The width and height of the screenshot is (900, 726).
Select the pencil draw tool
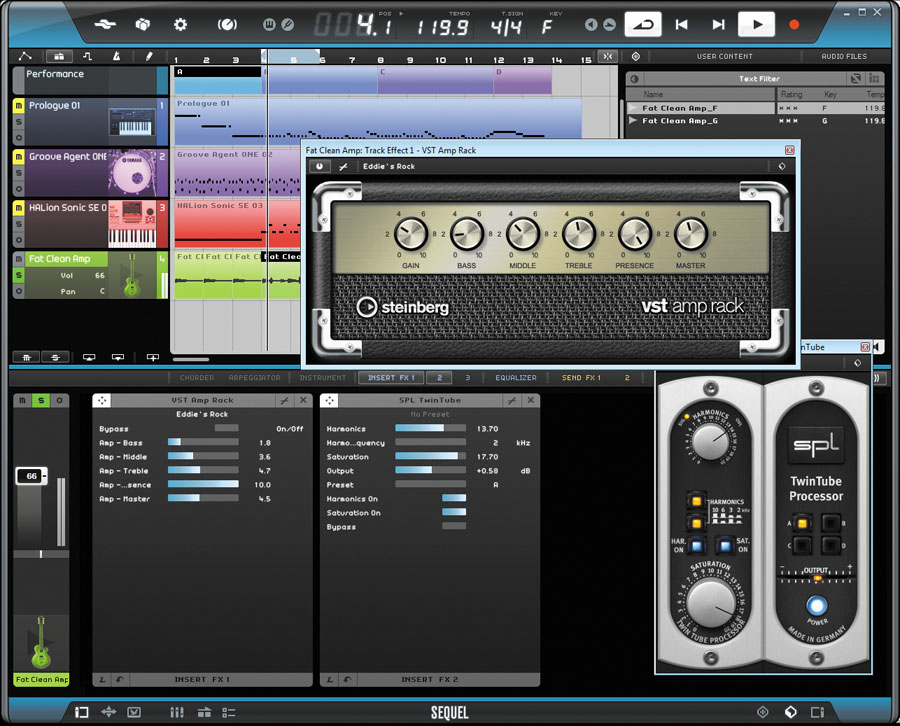click(149, 56)
